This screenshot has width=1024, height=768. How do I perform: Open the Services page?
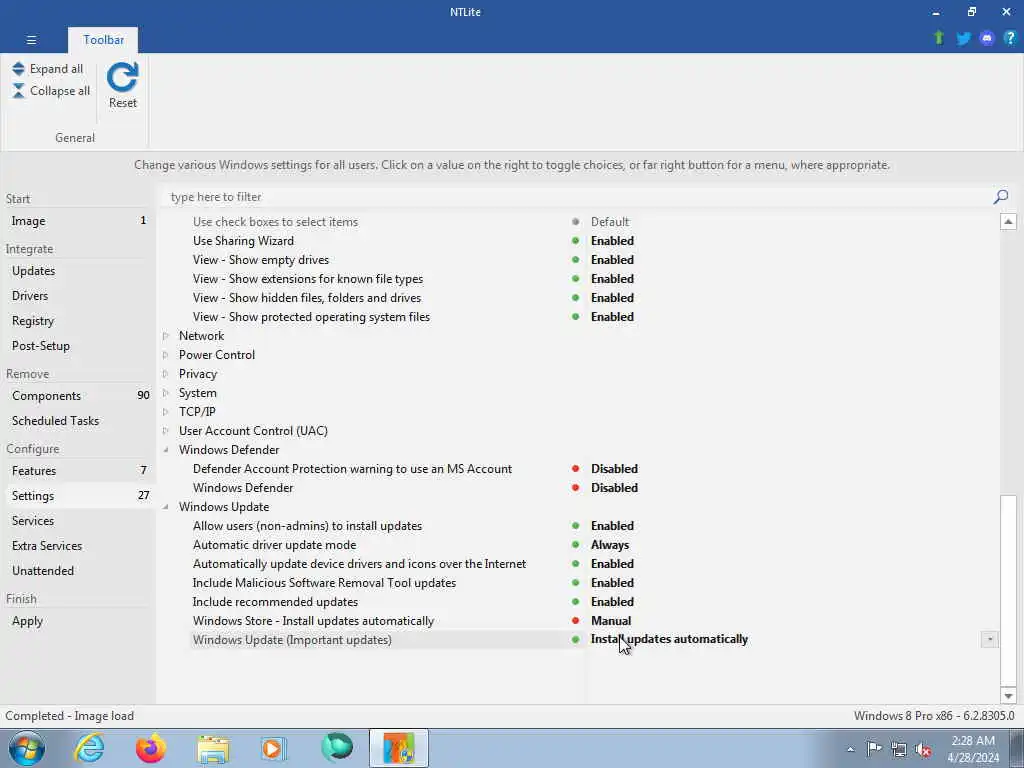point(78,520)
